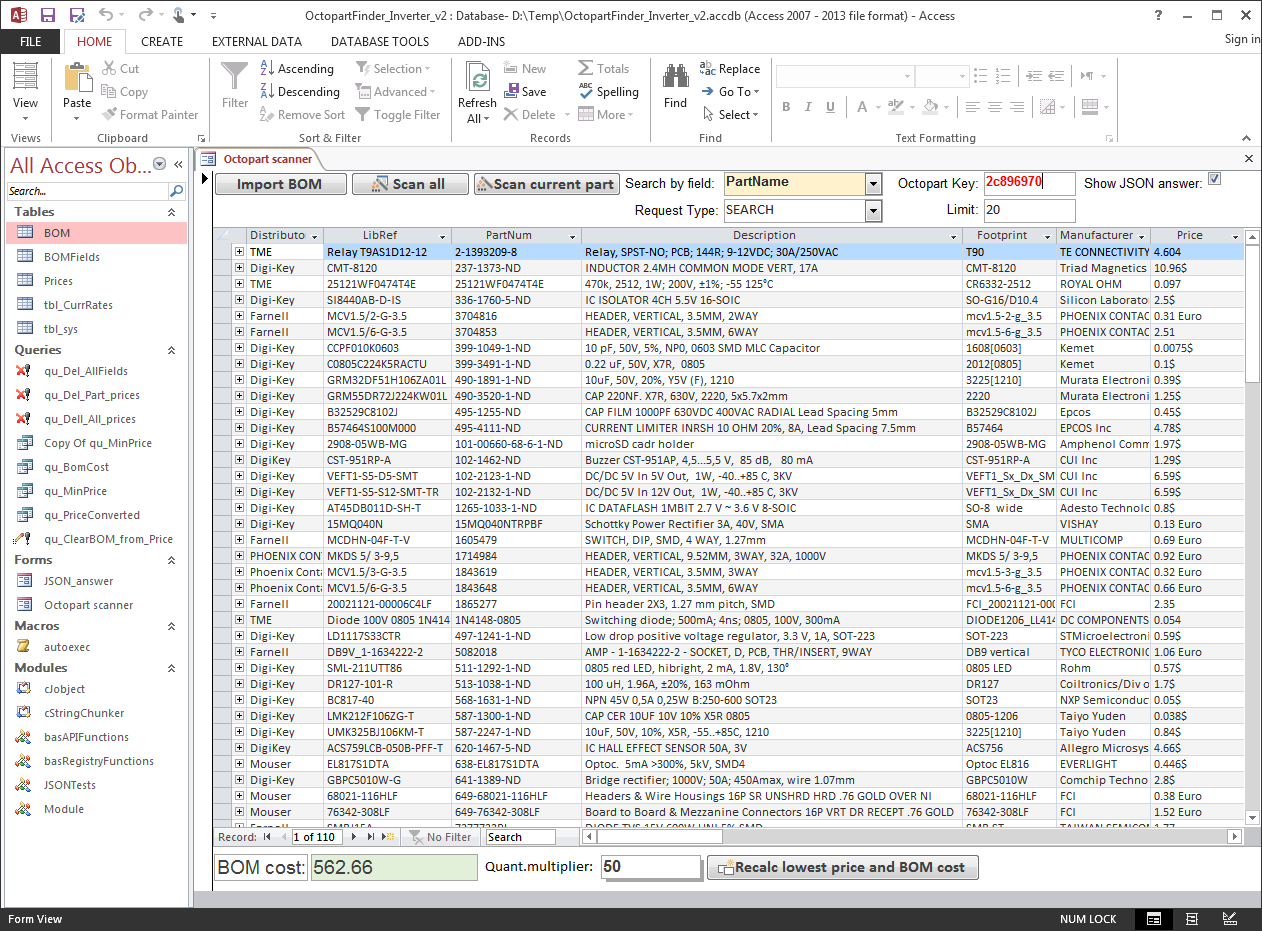Switch to EXTERNAL DATA tab

click(x=257, y=42)
